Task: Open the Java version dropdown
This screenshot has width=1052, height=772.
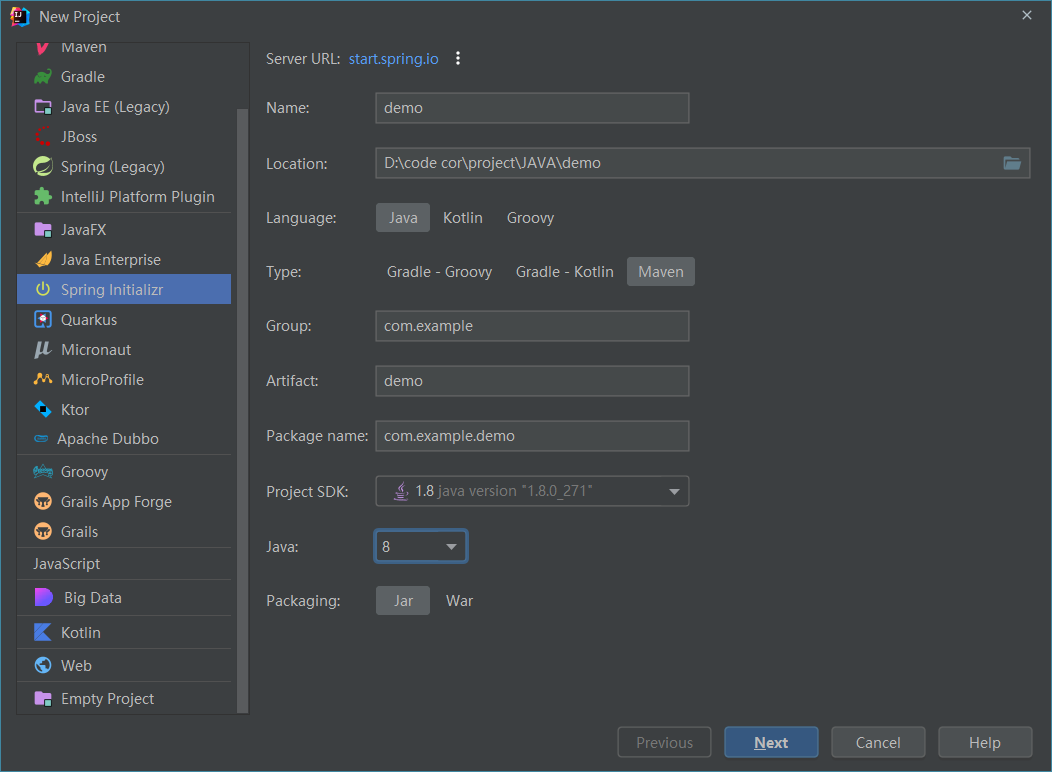Action: [x=421, y=547]
